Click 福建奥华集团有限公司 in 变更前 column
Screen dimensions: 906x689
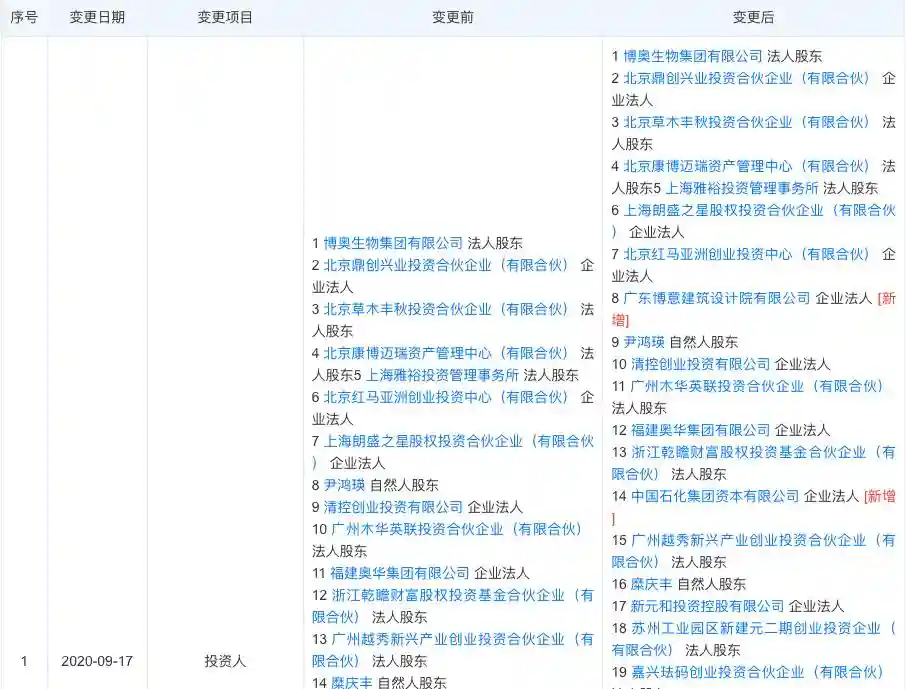[x=400, y=573]
